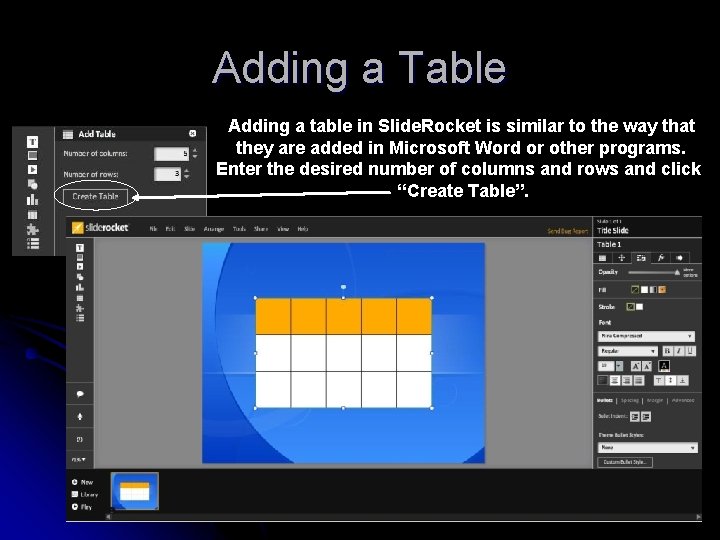Viewport: 720px width, 540px height.
Task: Open the slide Library
Action: (85, 495)
